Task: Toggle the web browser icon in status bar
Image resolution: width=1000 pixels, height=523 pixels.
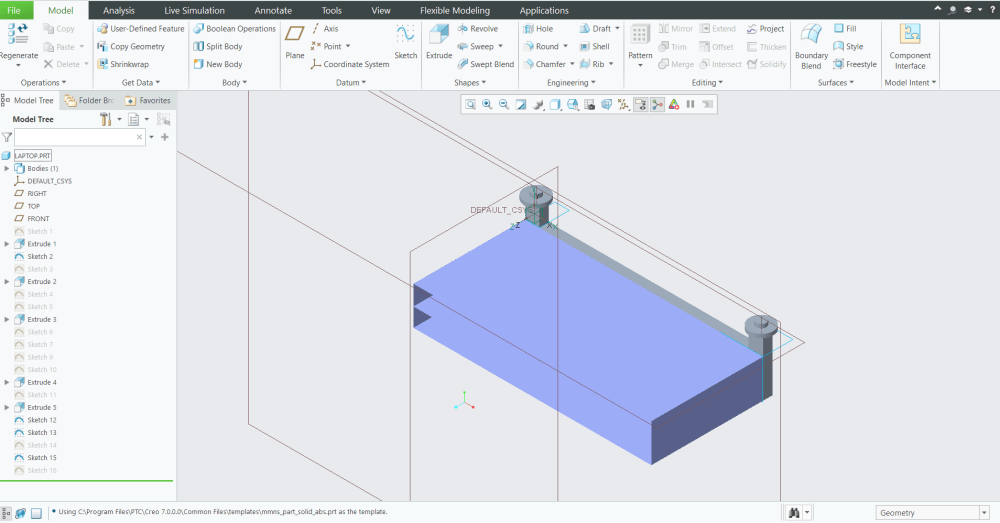Action: click(20, 513)
